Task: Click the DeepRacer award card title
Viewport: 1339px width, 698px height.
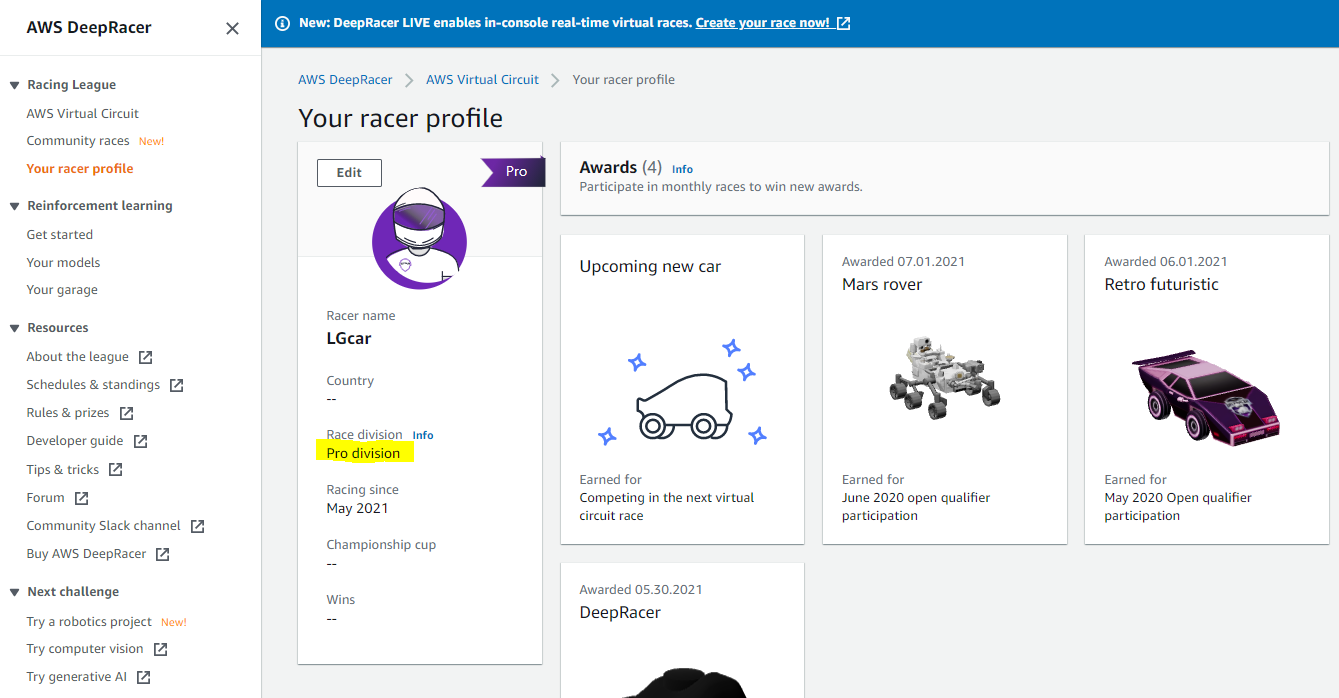Action: [x=620, y=613]
